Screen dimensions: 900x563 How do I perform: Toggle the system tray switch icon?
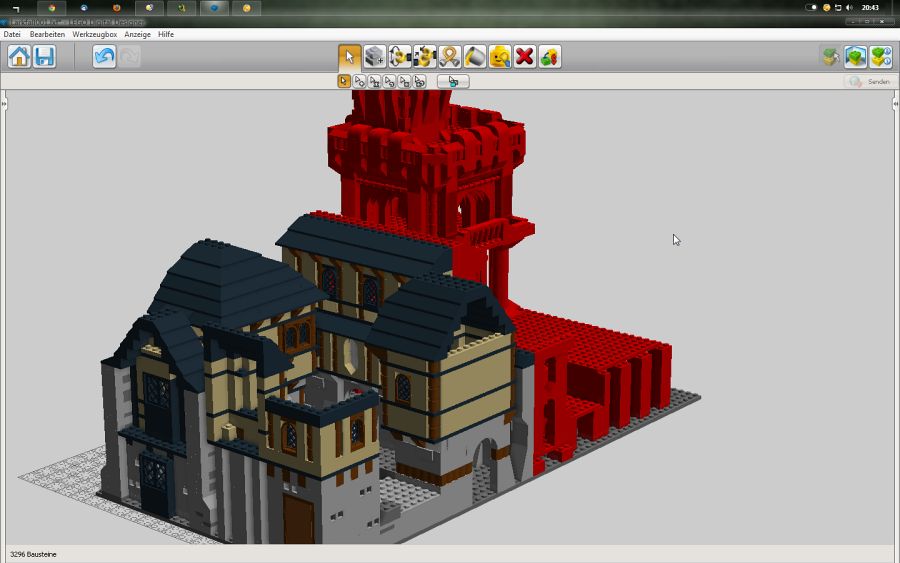(x=812, y=7)
